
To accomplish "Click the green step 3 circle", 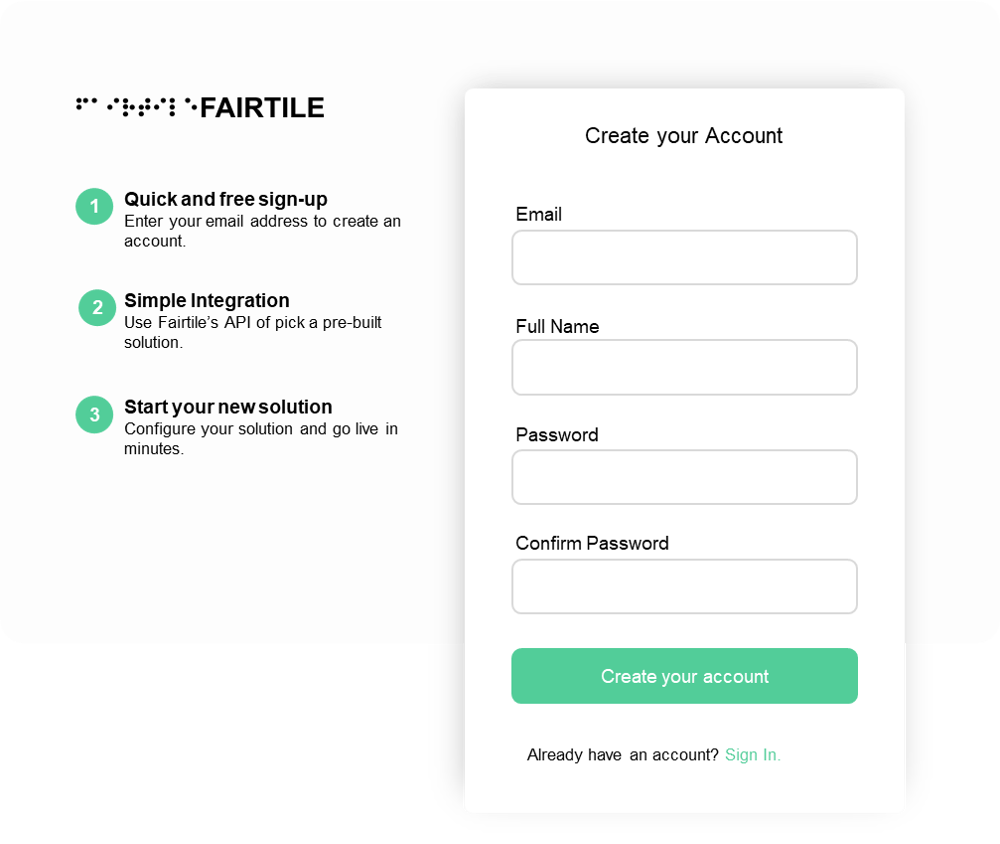I will (94, 415).
